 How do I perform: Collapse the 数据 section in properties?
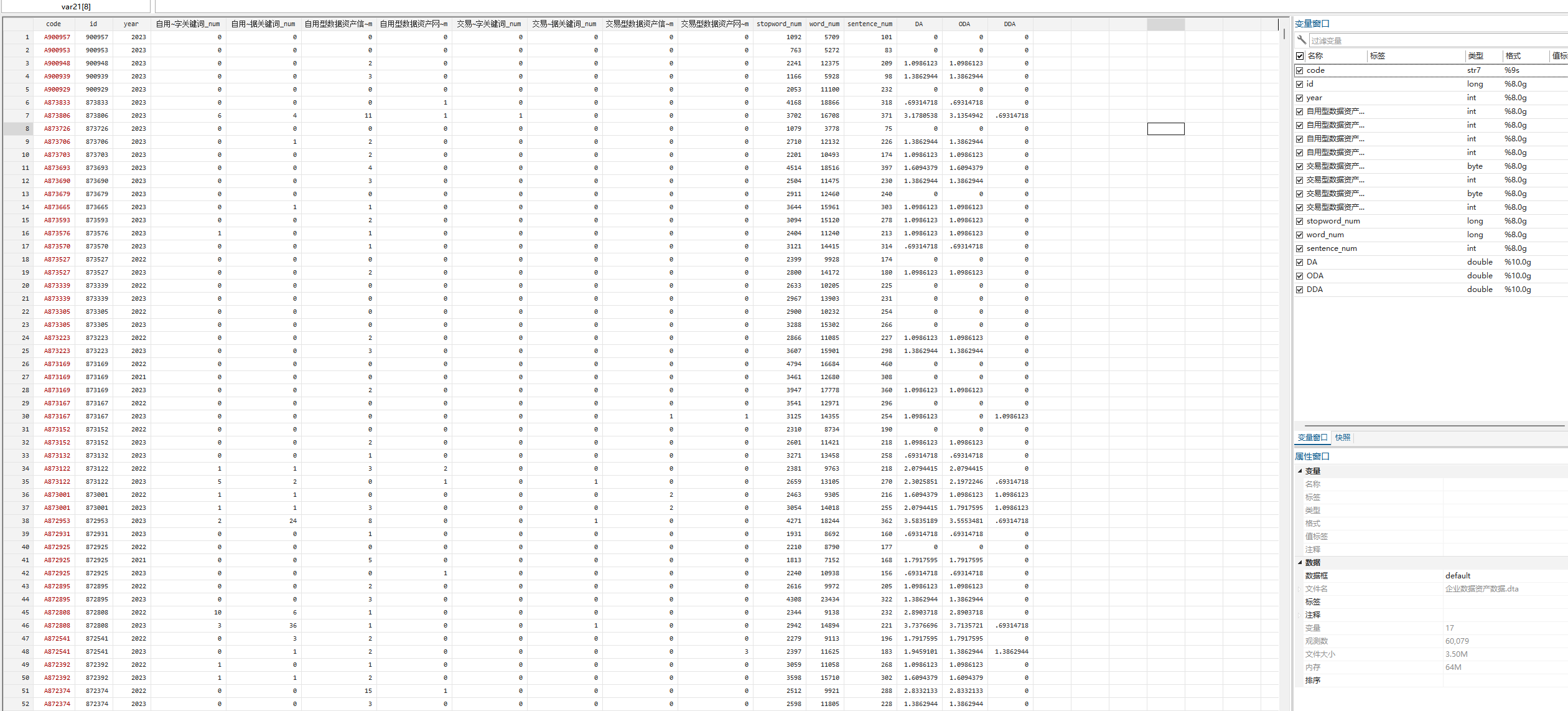(x=1300, y=563)
